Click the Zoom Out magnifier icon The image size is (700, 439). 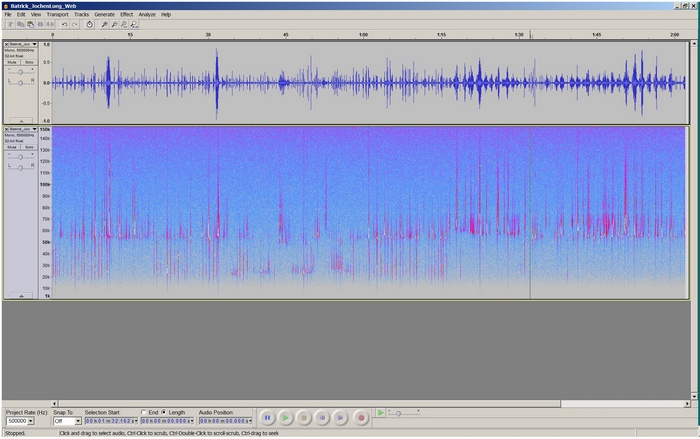tap(114, 25)
